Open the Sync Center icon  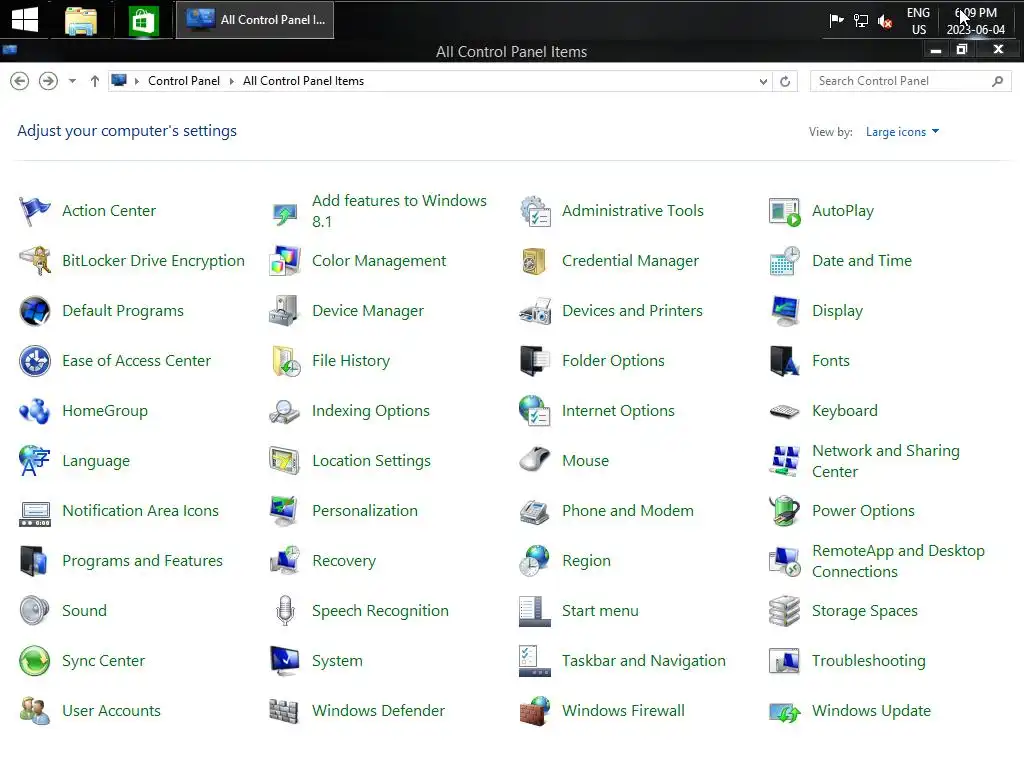(35, 661)
